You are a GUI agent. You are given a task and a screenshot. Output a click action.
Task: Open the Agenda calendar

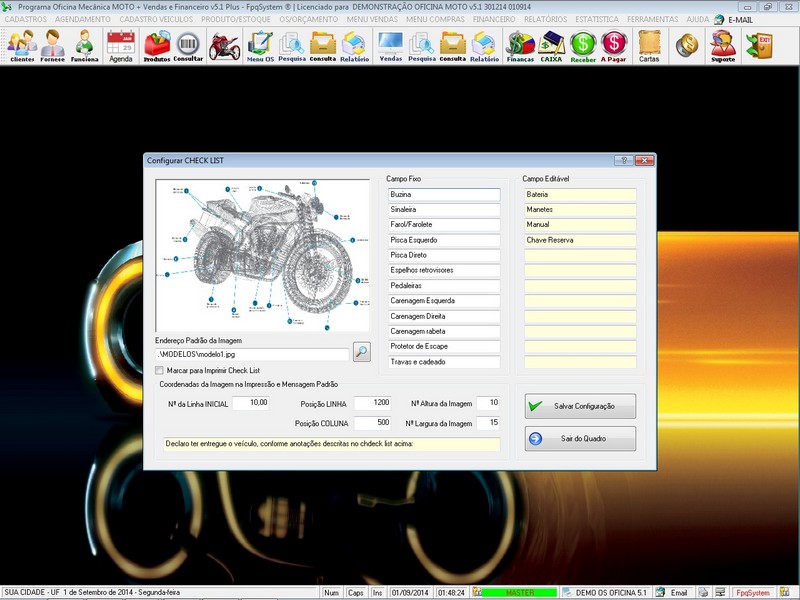tap(120, 46)
